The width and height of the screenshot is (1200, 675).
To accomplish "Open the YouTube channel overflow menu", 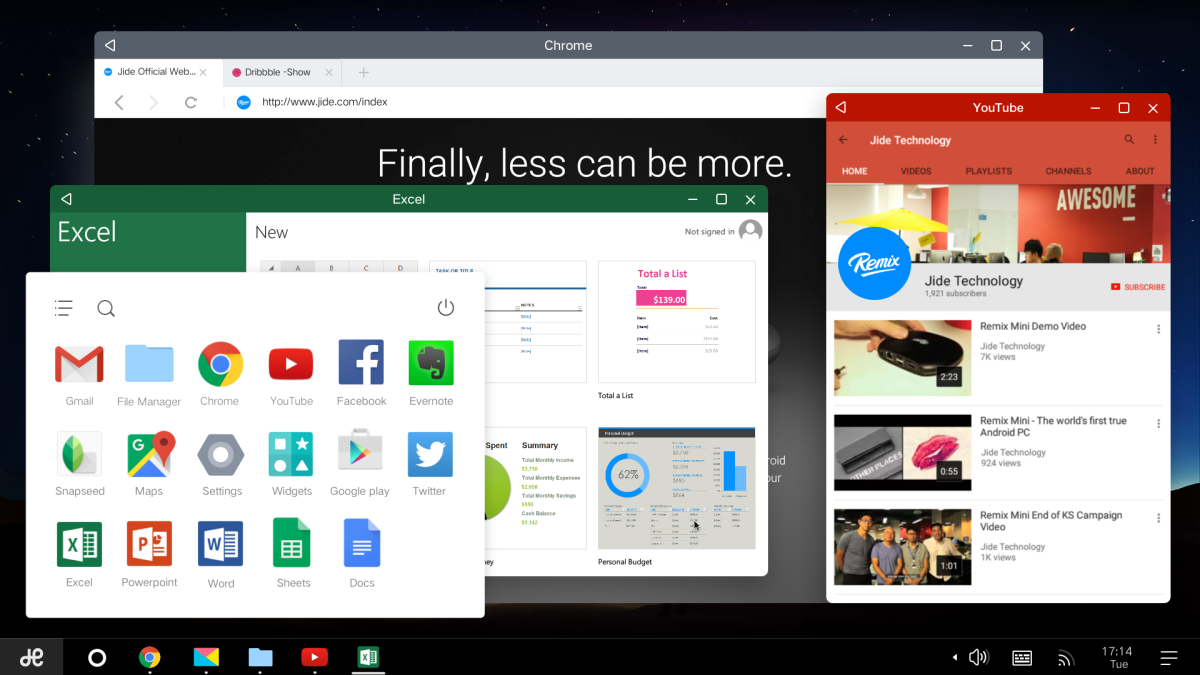I will click(1155, 140).
